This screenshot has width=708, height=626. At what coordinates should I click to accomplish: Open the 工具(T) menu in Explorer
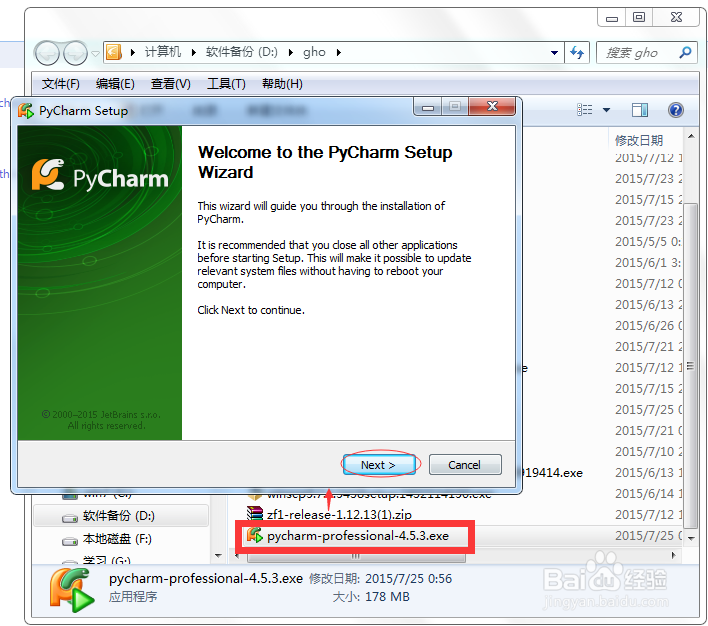pyautogui.click(x=226, y=84)
